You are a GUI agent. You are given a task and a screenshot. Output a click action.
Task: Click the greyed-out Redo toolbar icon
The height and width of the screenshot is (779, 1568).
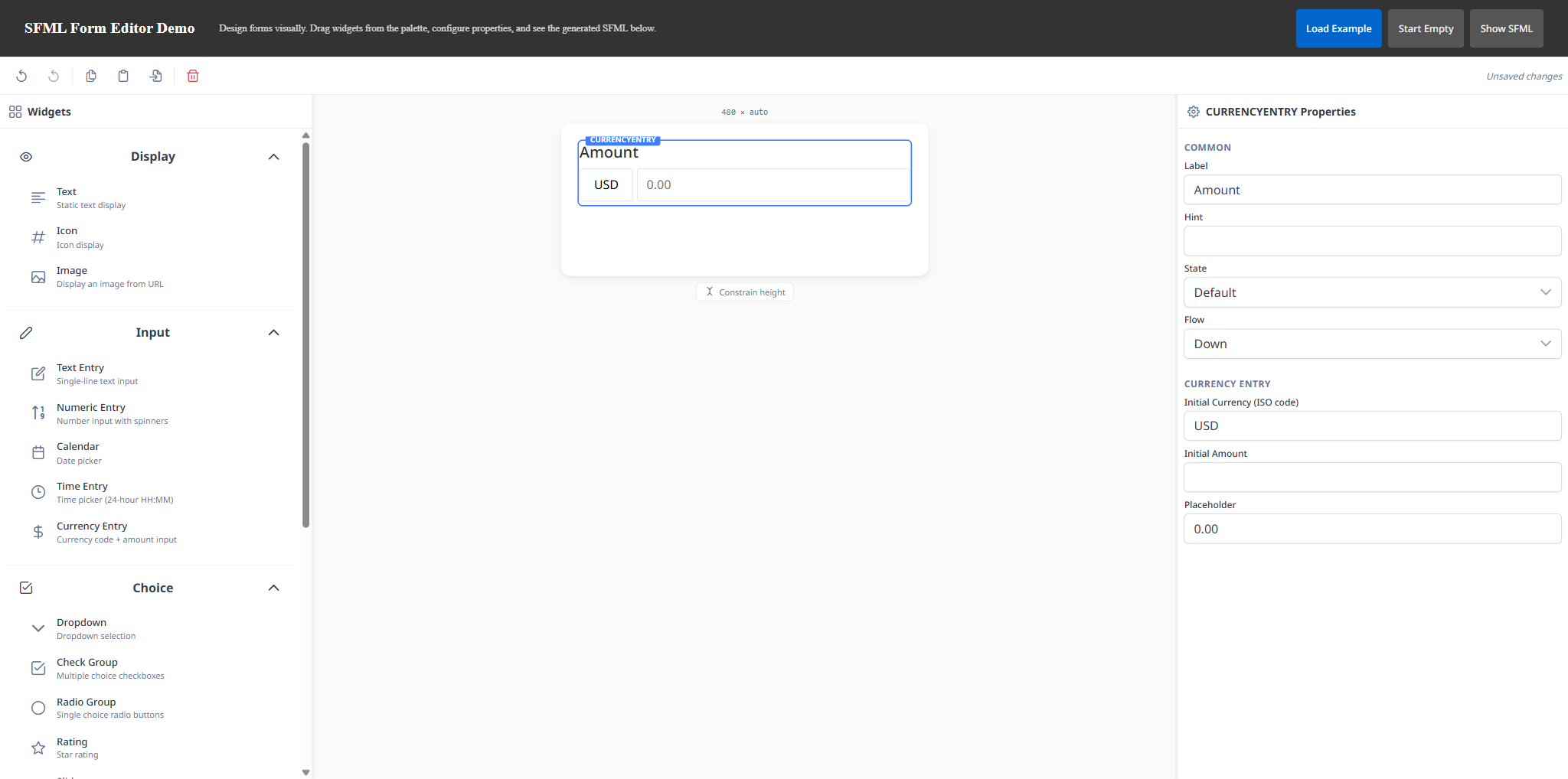click(54, 76)
